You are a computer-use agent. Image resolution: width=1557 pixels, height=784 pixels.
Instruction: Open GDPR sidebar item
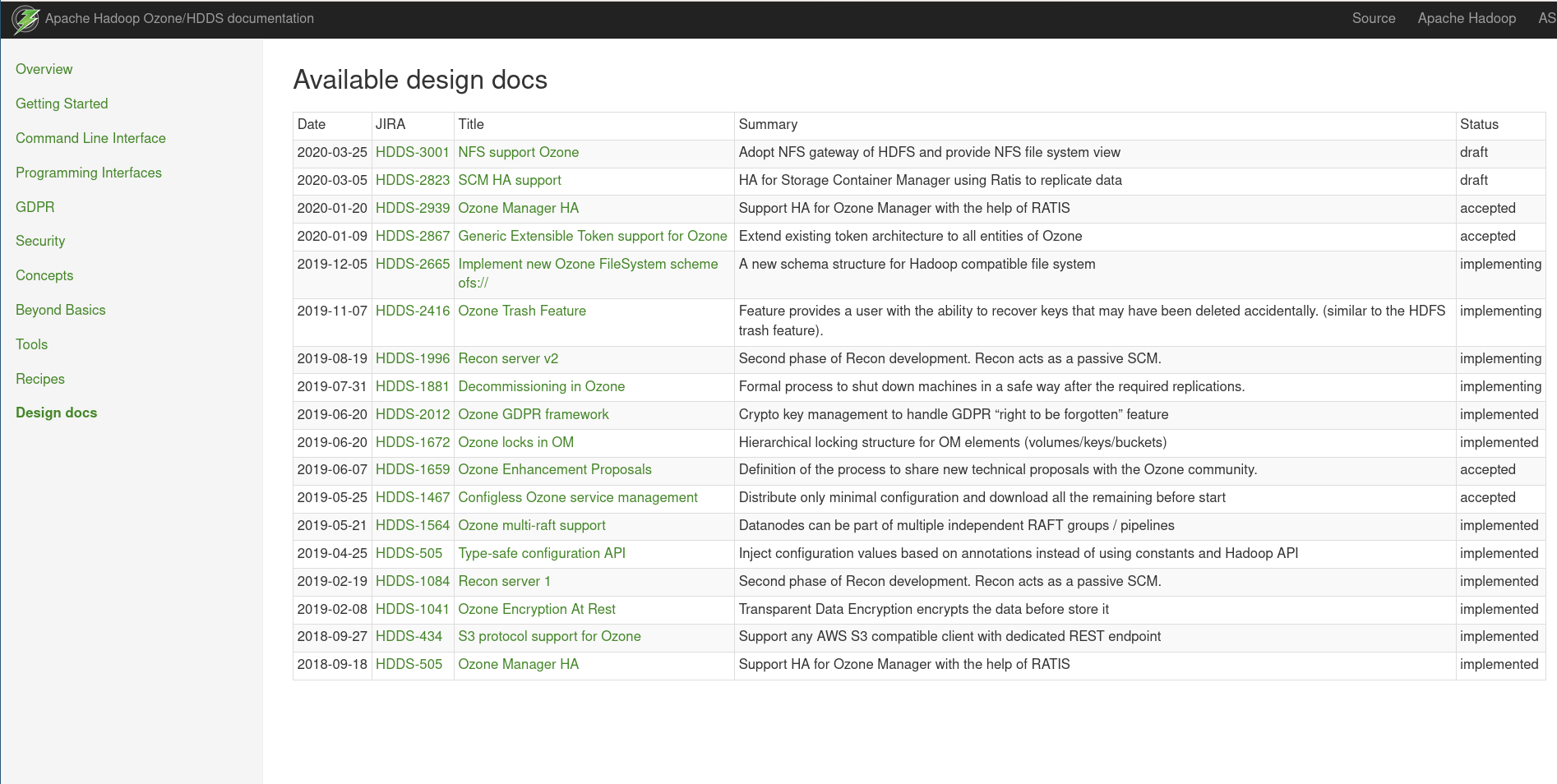point(35,207)
